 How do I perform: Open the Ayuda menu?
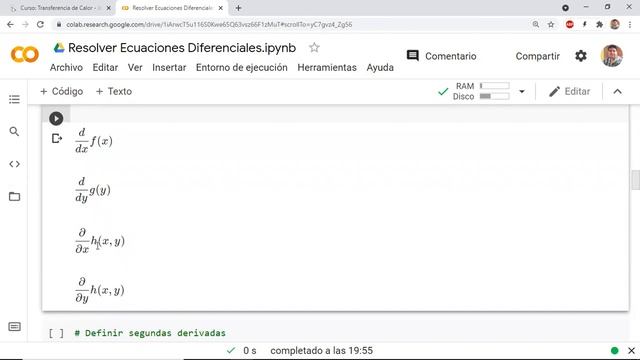380,67
